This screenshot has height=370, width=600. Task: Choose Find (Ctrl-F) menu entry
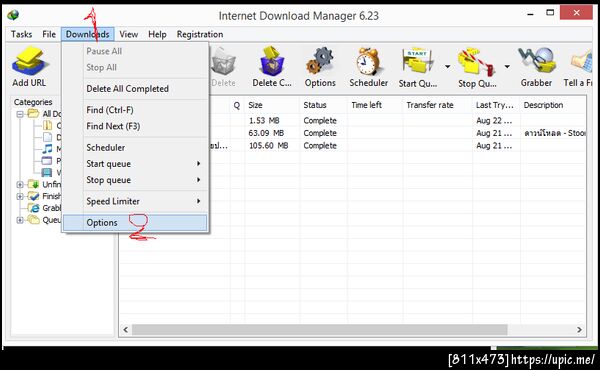pos(135,110)
